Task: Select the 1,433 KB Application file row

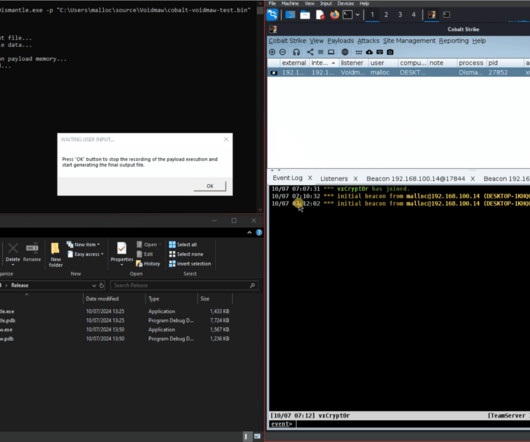Action: pyautogui.click(x=115, y=311)
